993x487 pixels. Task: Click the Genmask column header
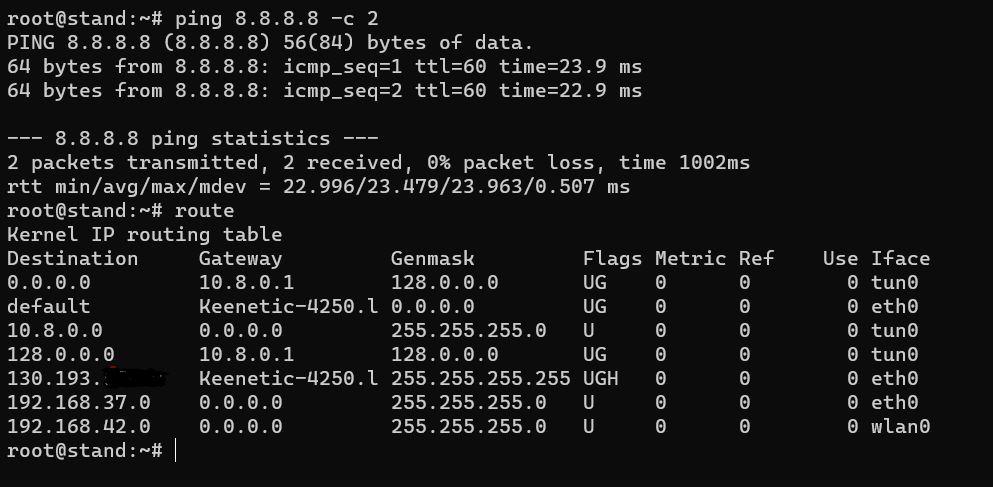coord(432,258)
